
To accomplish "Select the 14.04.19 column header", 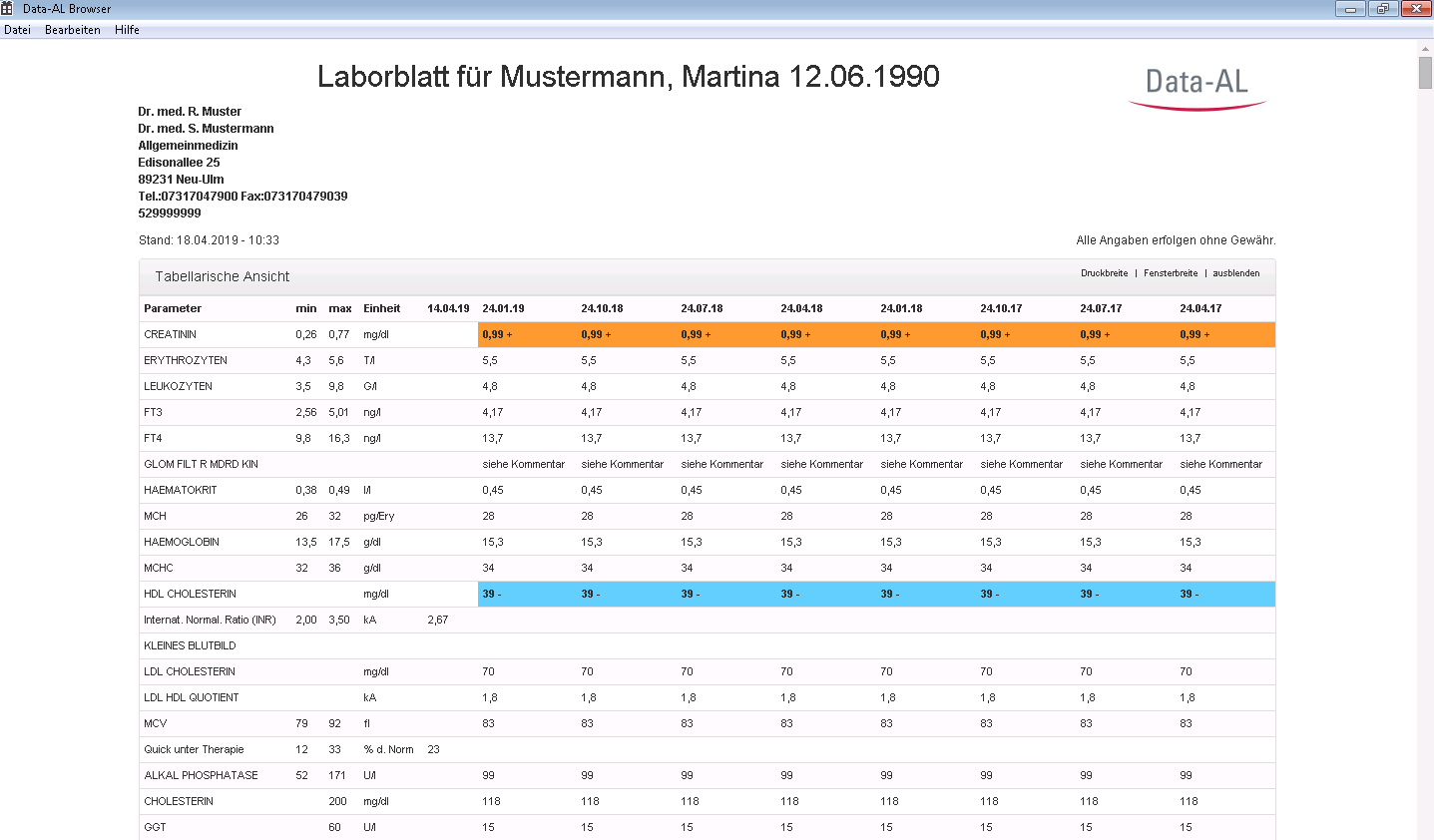I will [x=448, y=308].
